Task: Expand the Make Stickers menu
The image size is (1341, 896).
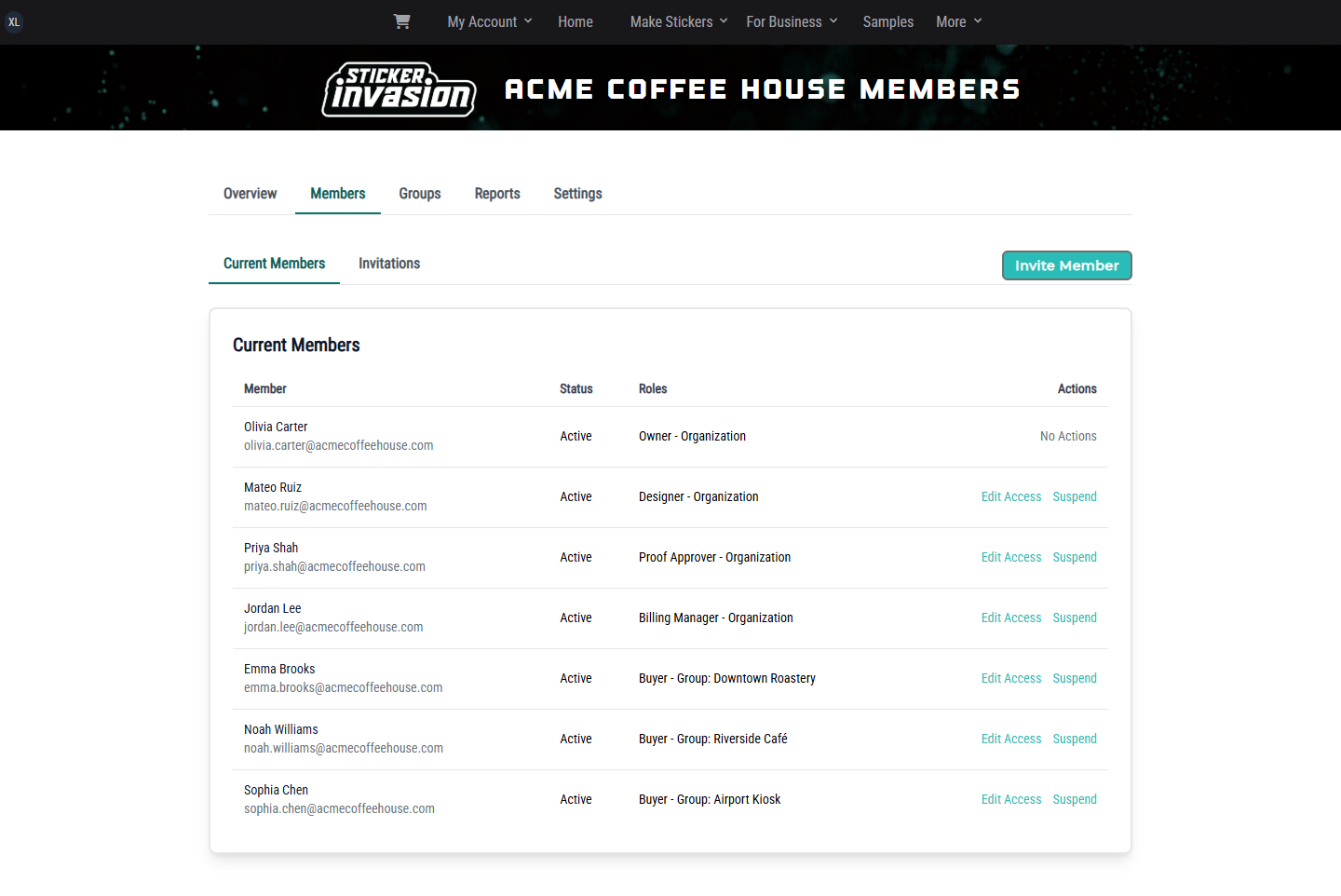Action: 679,21
